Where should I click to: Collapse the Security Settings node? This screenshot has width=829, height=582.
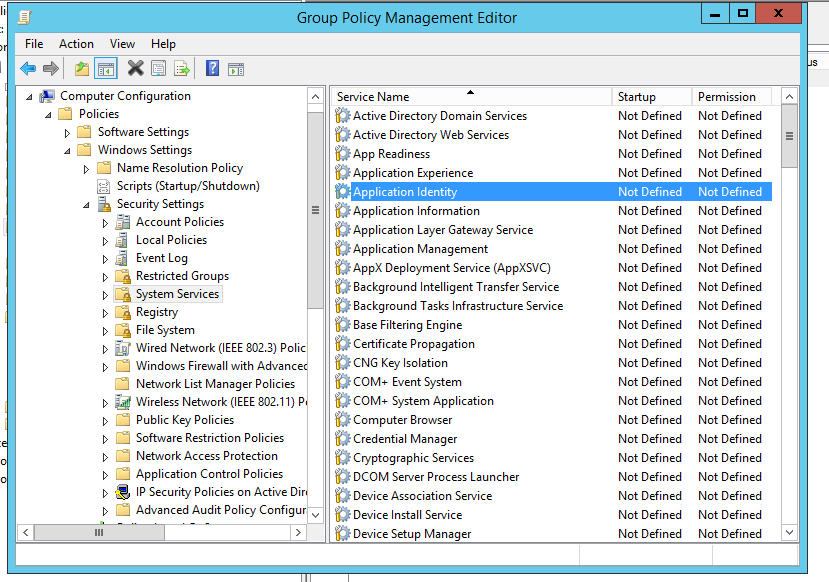(86, 205)
